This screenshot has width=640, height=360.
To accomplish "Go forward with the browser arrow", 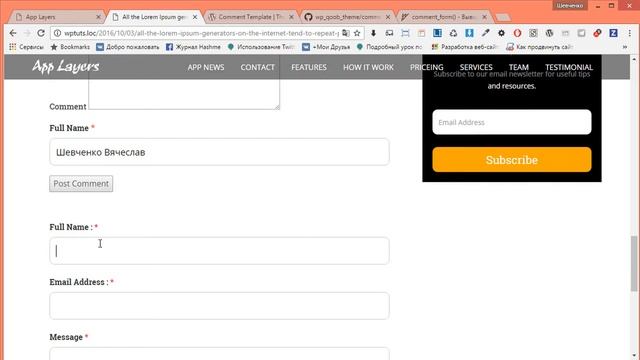I will coord(27,33).
